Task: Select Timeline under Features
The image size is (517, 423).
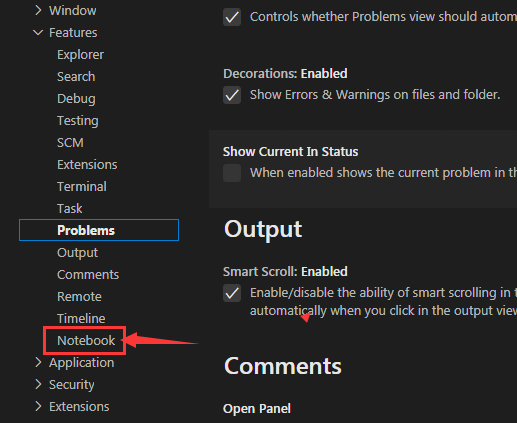Action: 81,319
